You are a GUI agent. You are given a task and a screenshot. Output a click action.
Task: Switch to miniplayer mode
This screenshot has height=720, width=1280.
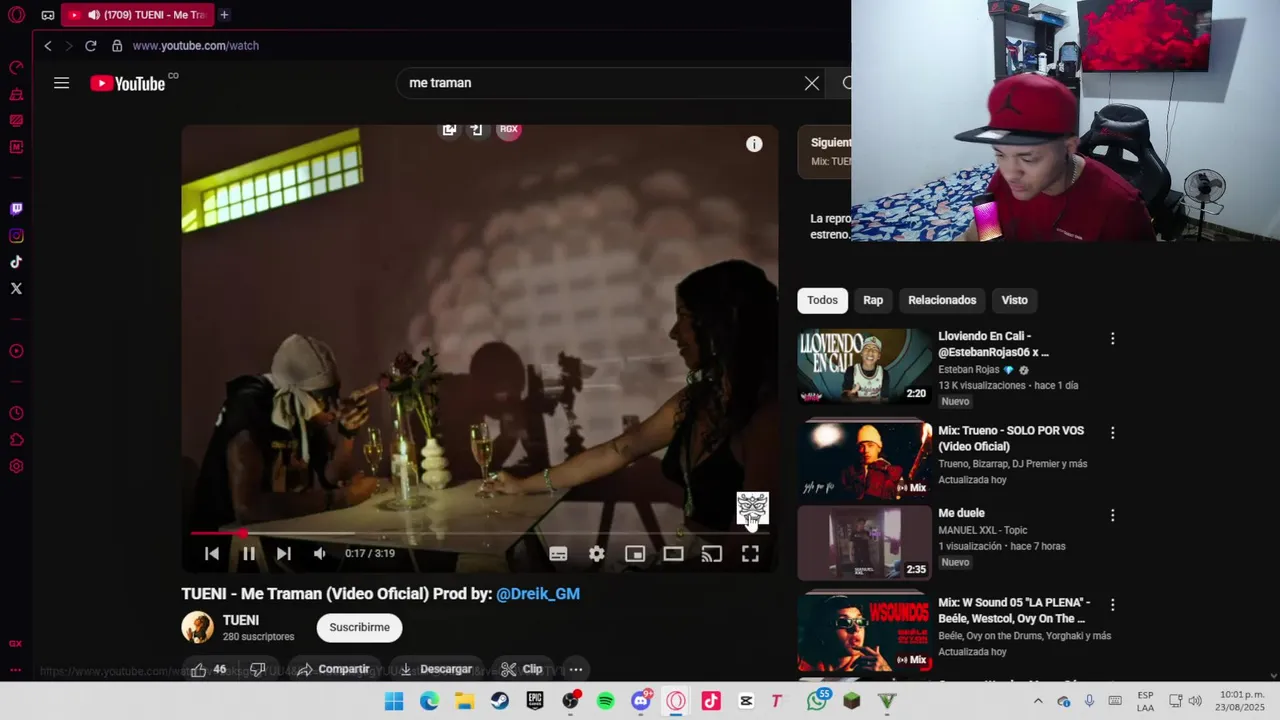pyautogui.click(x=635, y=553)
